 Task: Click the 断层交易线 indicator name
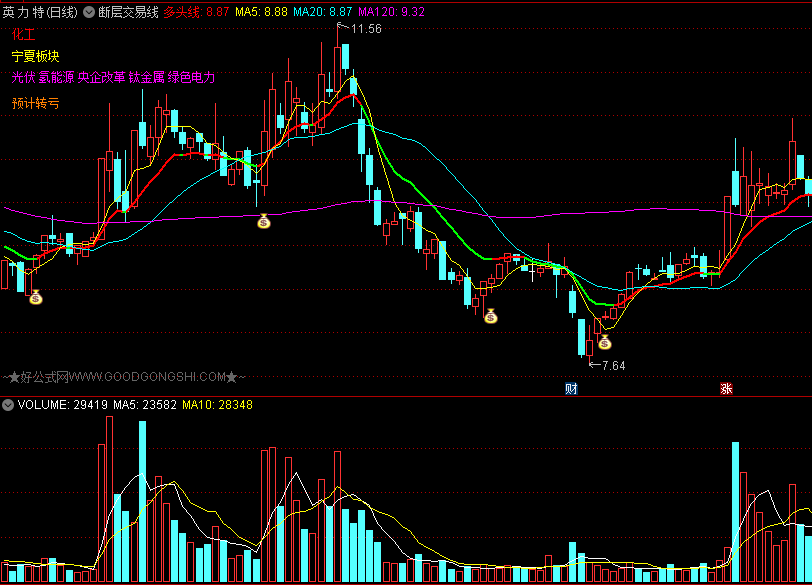click(x=128, y=12)
